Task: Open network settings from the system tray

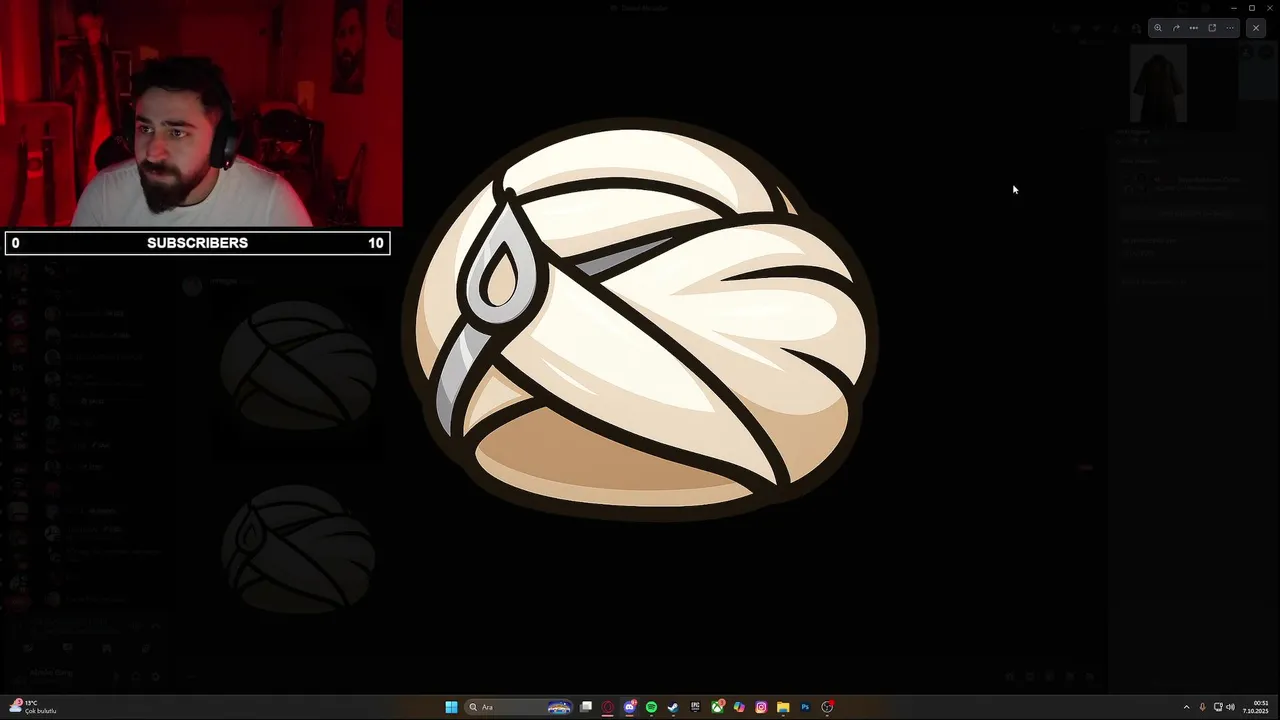Action: [1217, 707]
